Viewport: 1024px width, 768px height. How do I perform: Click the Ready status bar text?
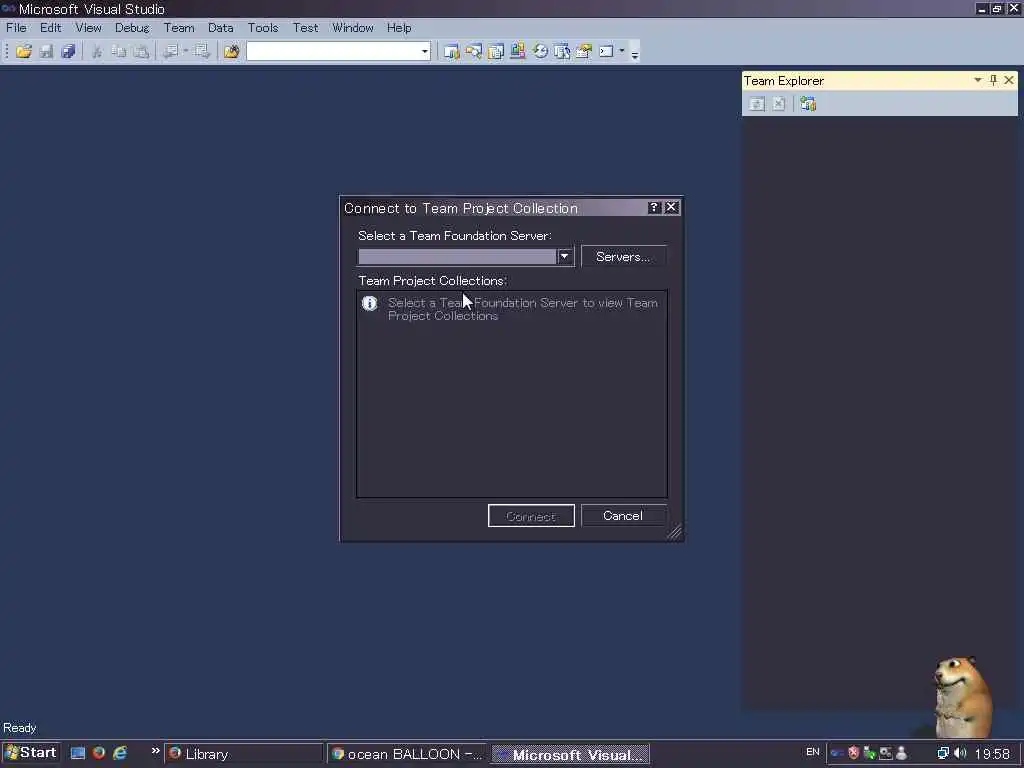coord(20,728)
